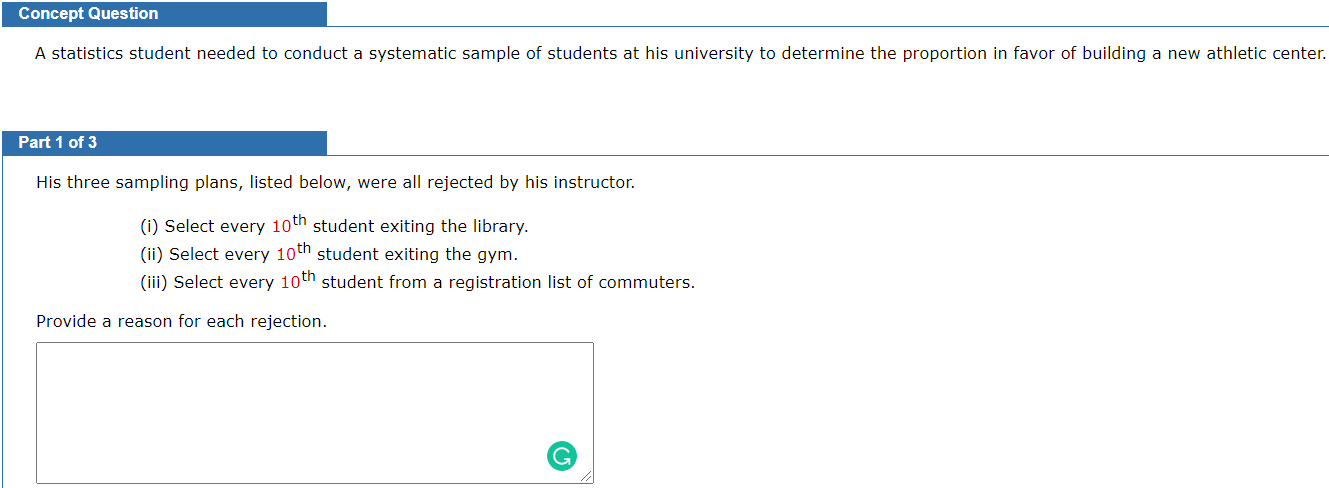This screenshot has width=1329, height=488.
Task: Click the (iii) label of the third plan
Action: pos(154,283)
